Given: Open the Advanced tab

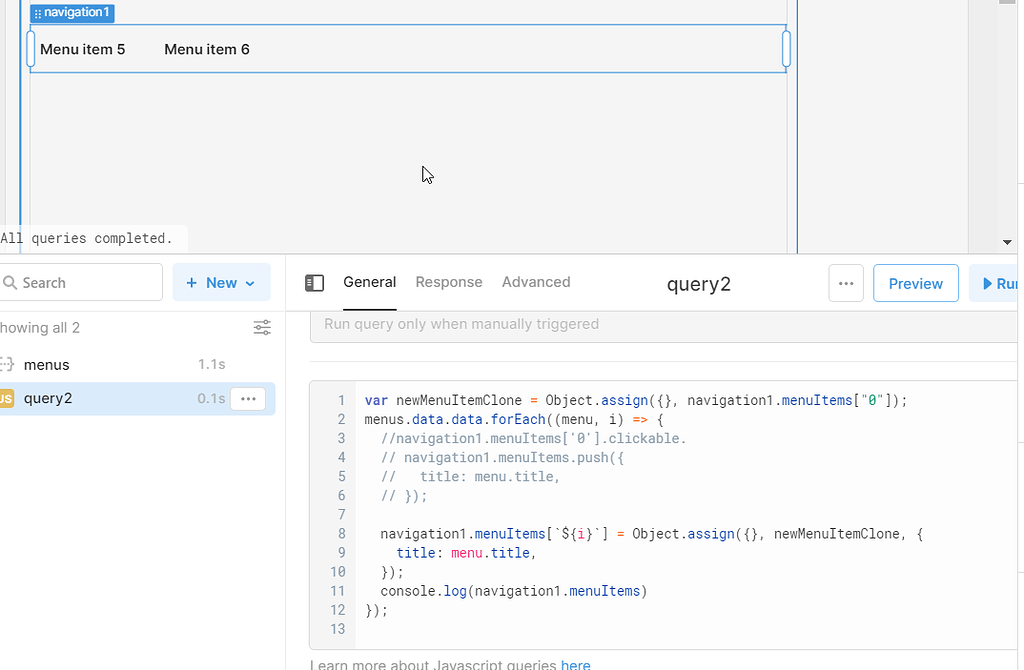Looking at the screenshot, I should (536, 282).
